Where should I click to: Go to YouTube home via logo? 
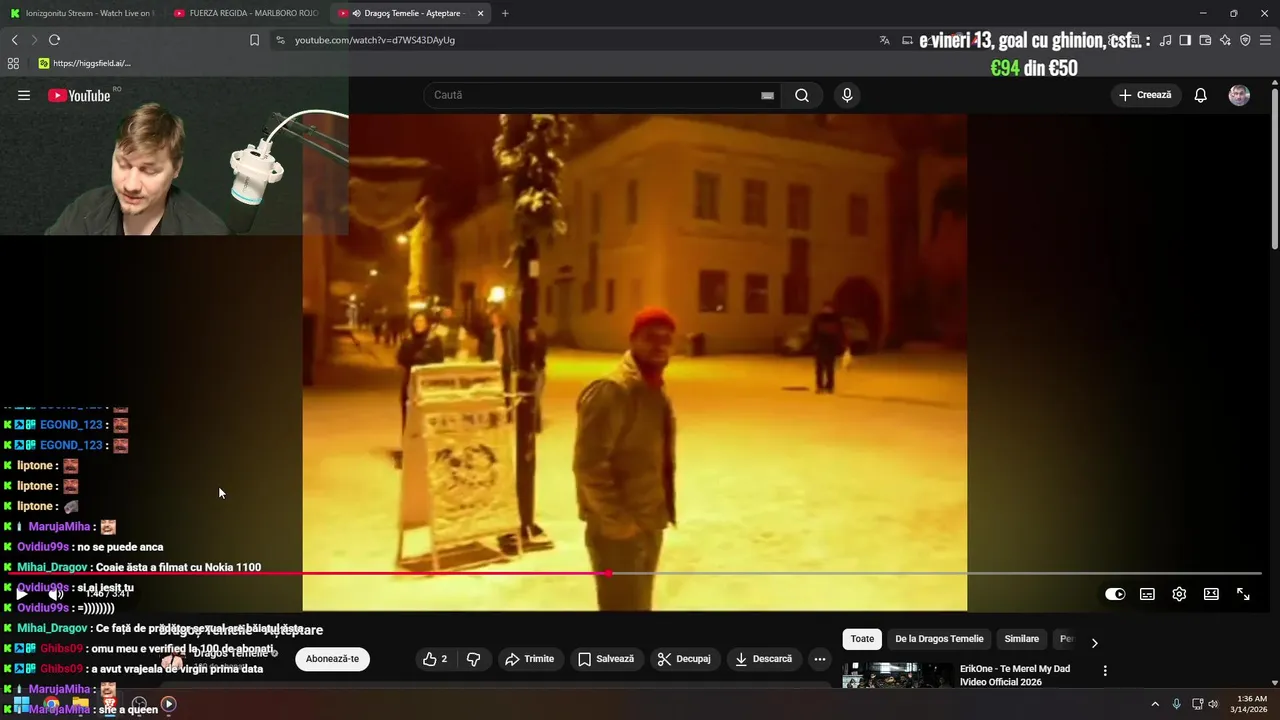pyautogui.click(x=80, y=95)
